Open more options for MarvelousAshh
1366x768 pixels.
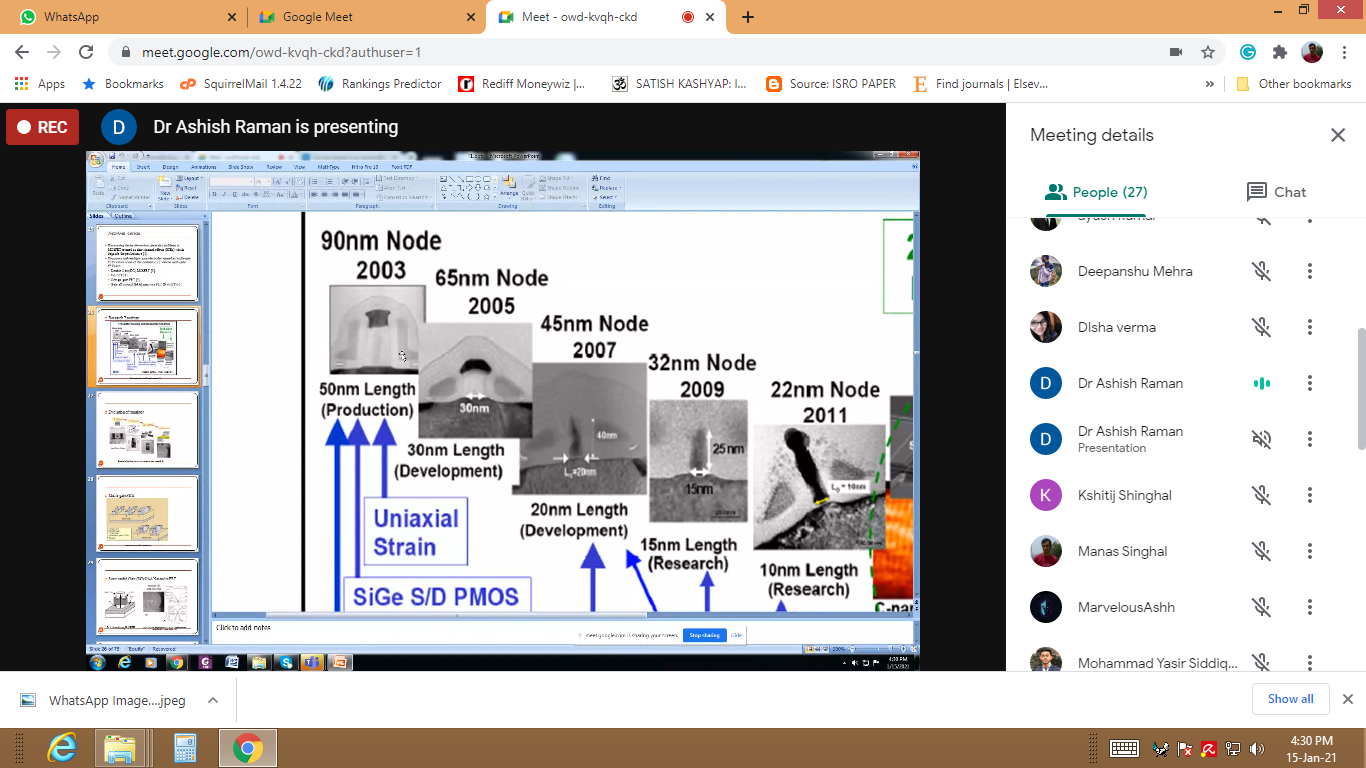1309,607
